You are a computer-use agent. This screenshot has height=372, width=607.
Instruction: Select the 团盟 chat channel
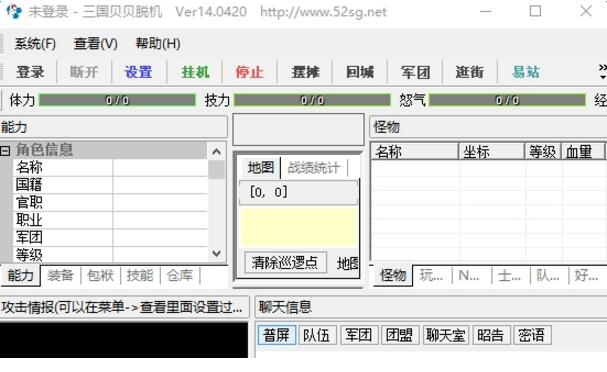pos(400,335)
